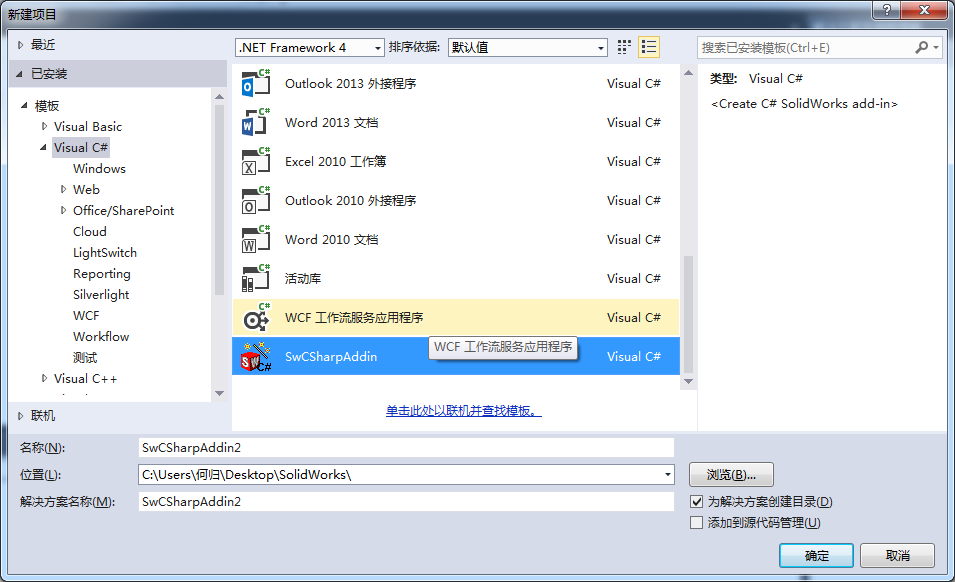Select the Reporting template category
Viewport: 955px width, 582px height.
[x=102, y=273]
